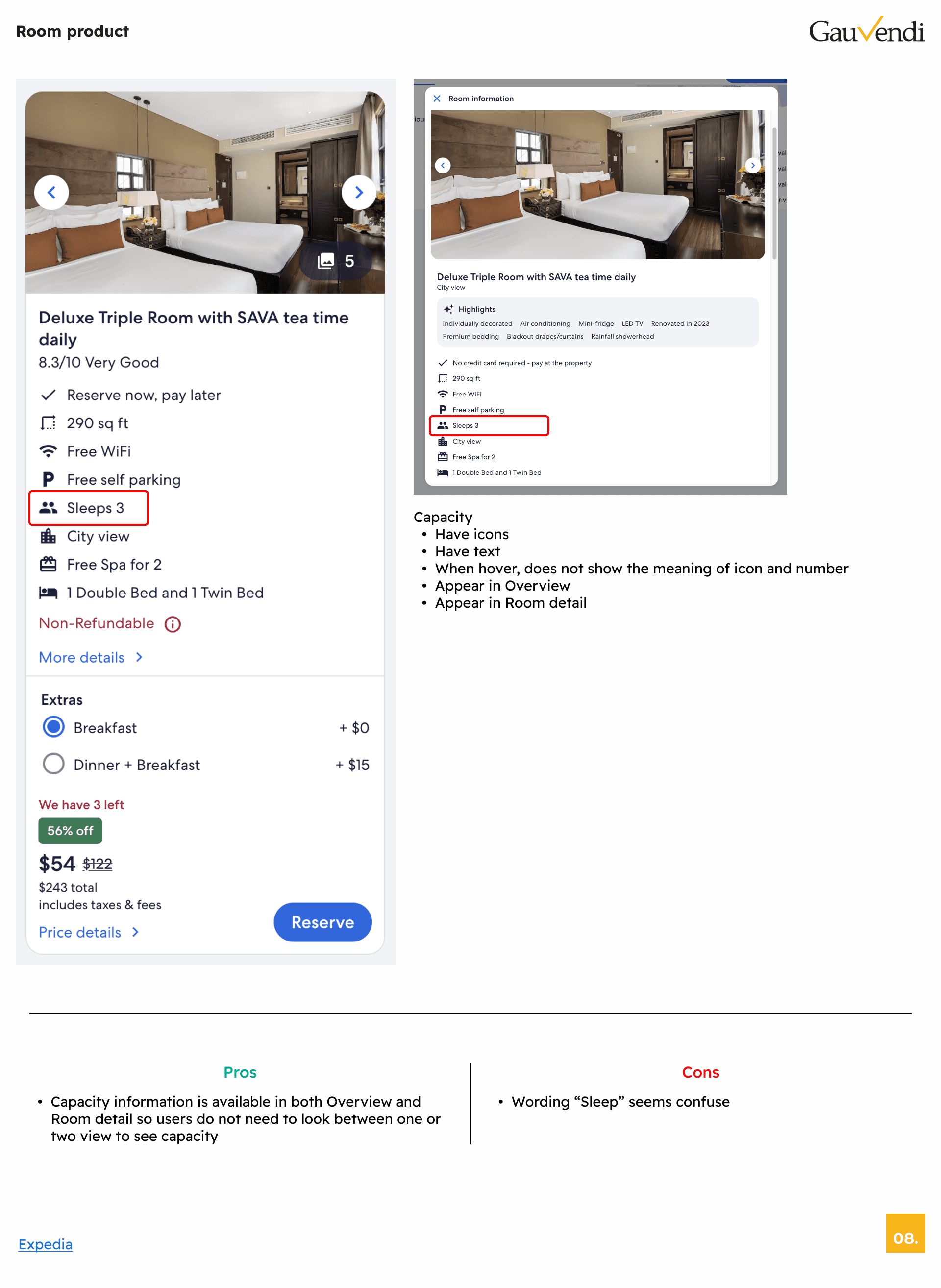Viewport: 941px width, 1288px height.
Task: Click the Sleeps 3 people icon in card
Action: coord(49,508)
